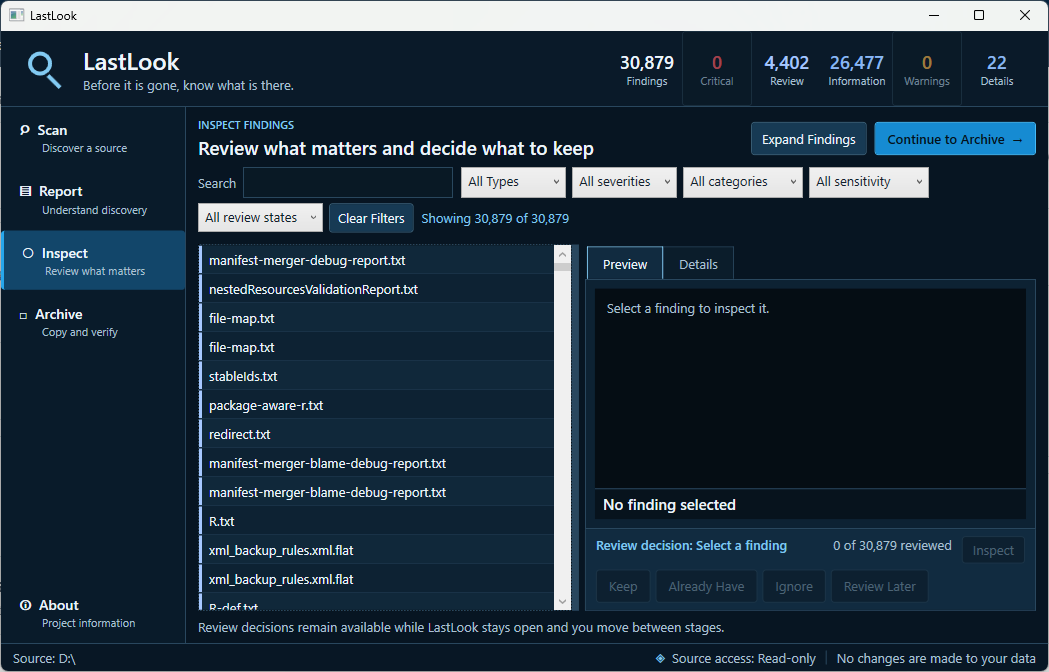Open the All sensitivity dropdown

[x=868, y=182]
